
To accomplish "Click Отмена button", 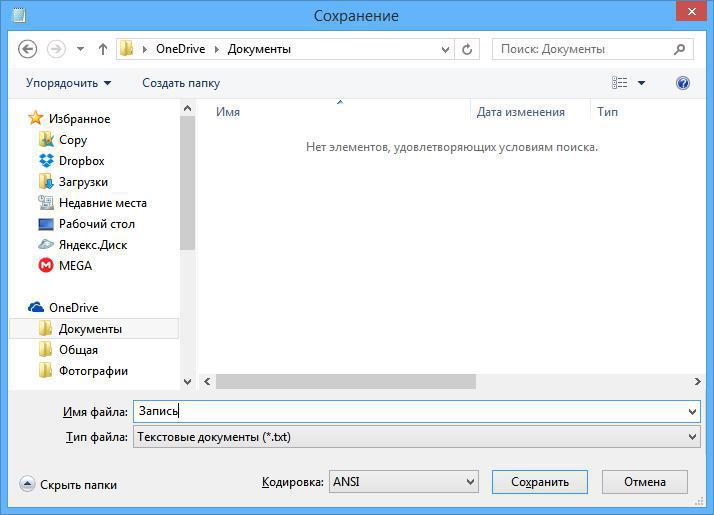I will (645, 482).
